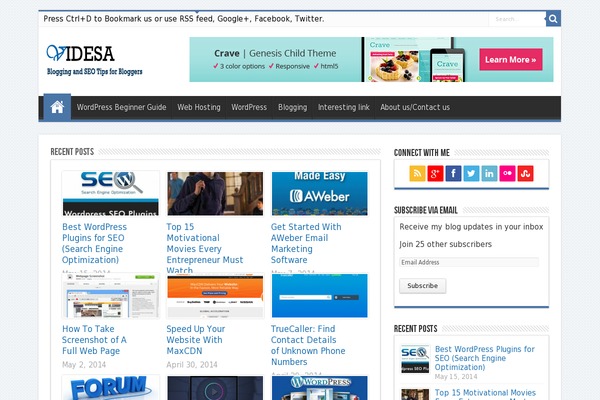Click the sidebar 'May 15, 2014' date
This screenshot has height=400, width=600.
pos(456,377)
